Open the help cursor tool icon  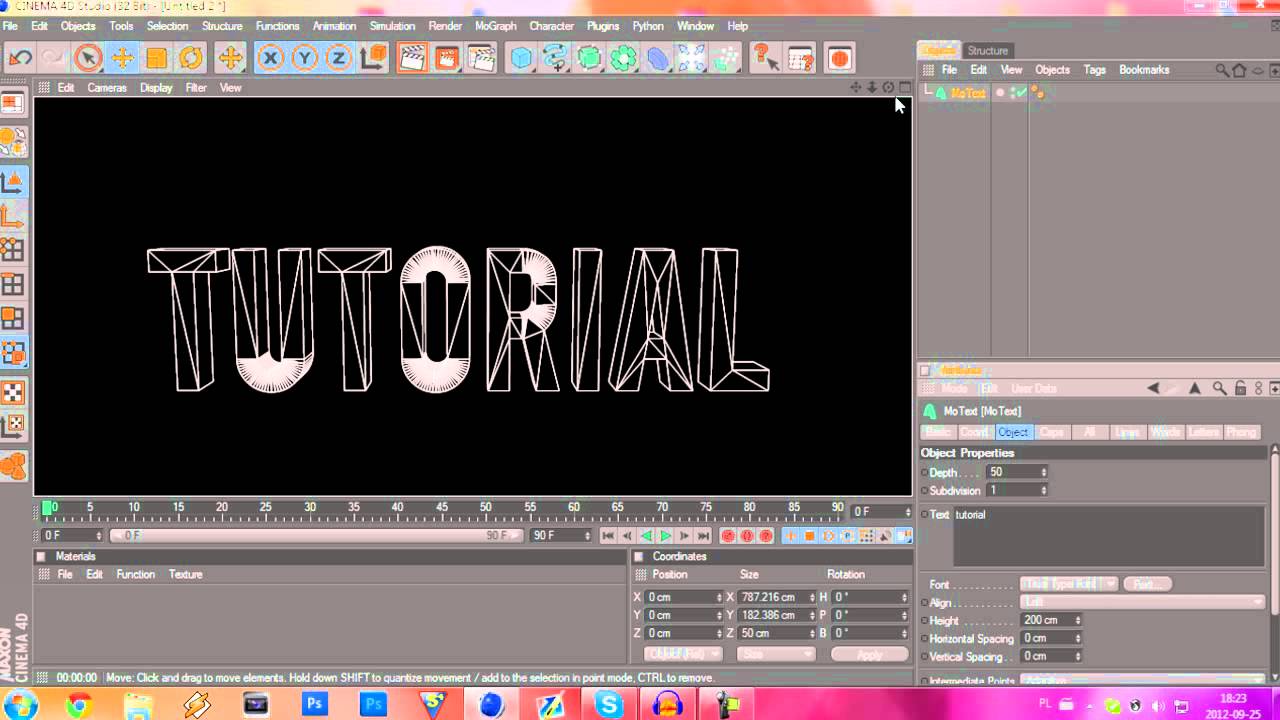[x=765, y=58]
